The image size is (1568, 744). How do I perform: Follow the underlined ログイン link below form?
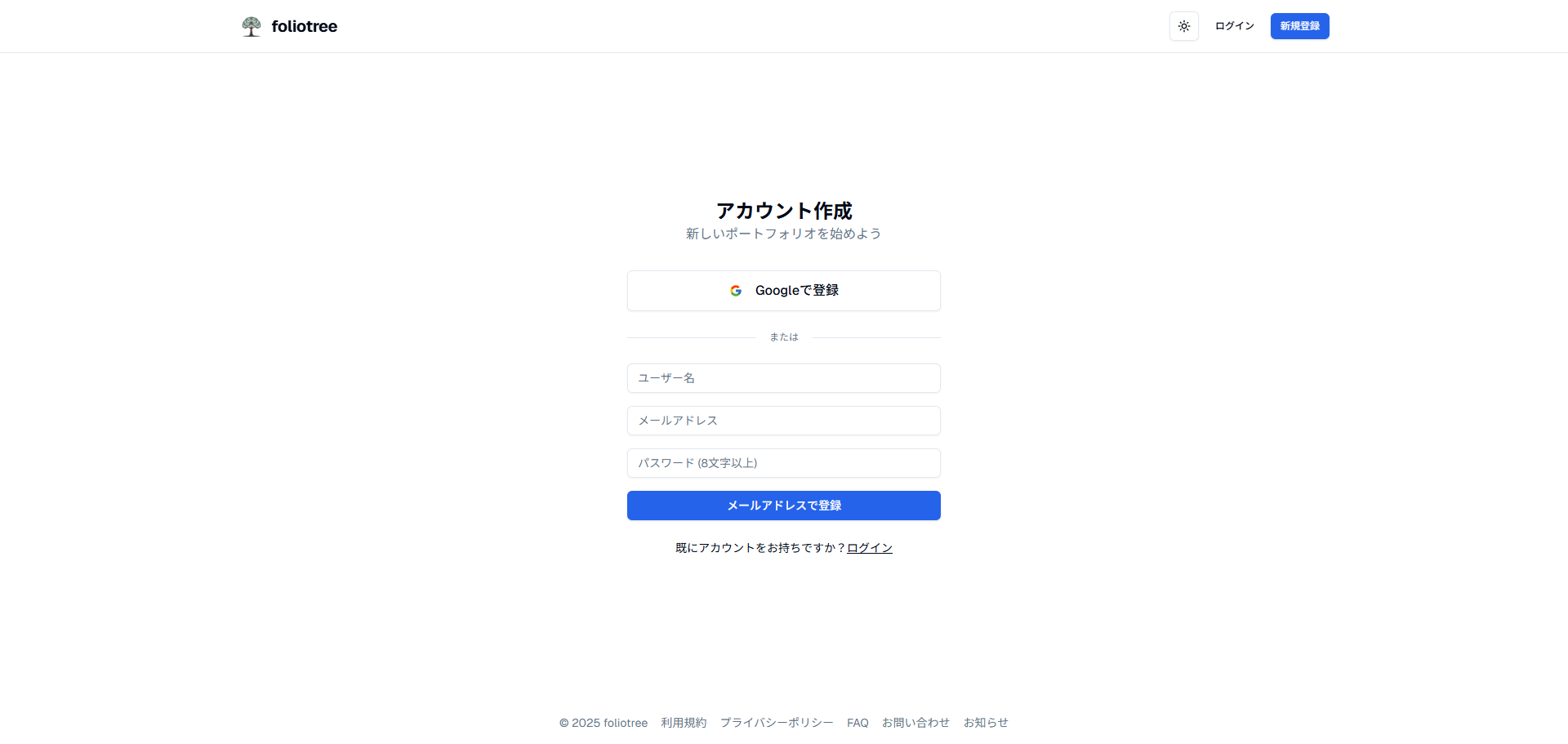870,548
